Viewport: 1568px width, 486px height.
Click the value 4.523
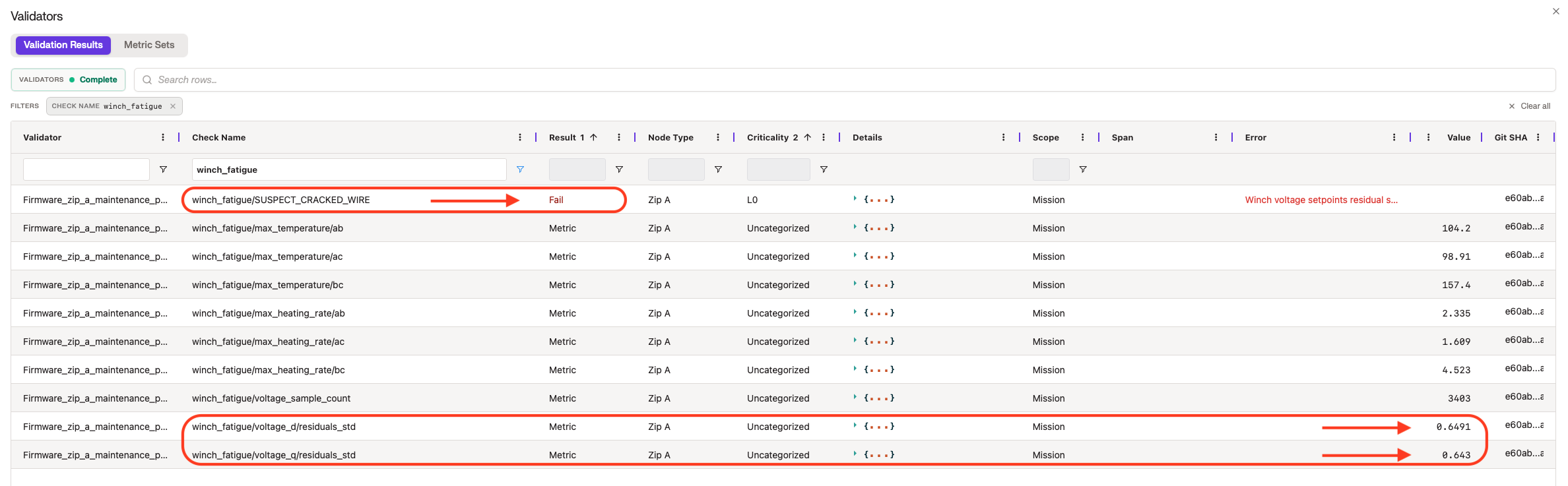click(1456, 370)
